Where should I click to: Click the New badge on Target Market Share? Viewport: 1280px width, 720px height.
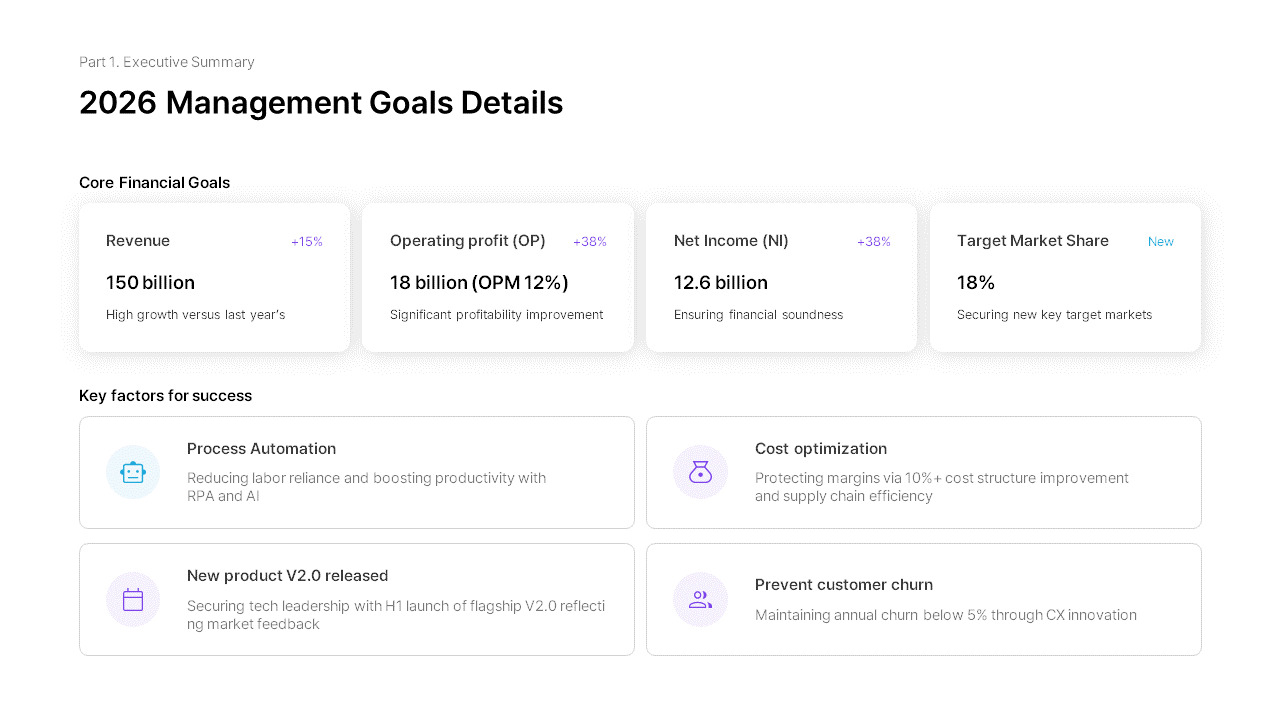(1160, 242)
